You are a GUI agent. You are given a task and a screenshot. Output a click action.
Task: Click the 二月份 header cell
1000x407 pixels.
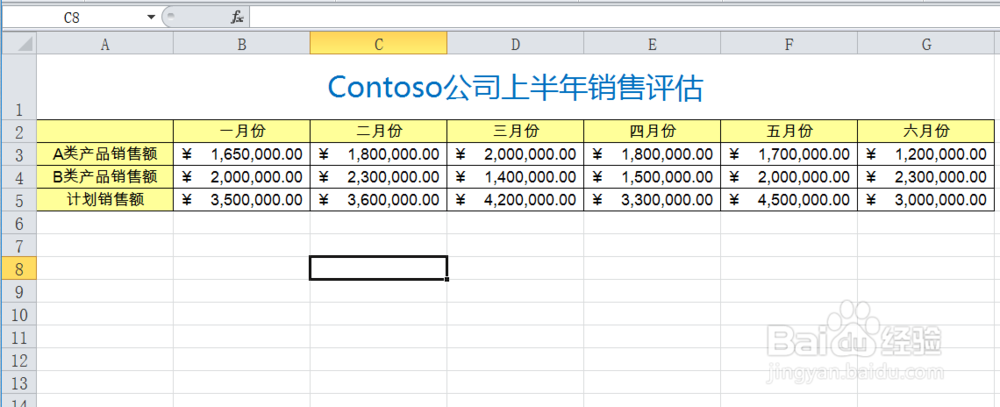pos(379,131)
